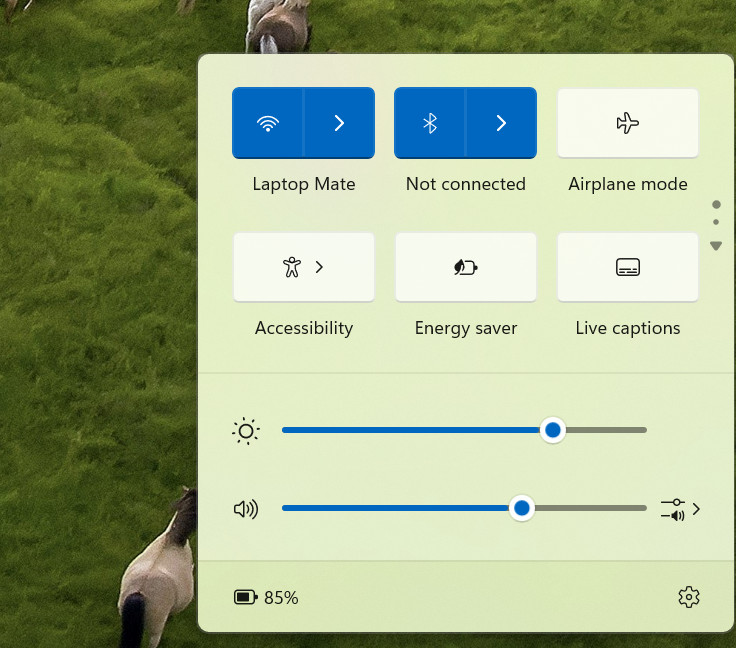Click the Not connected Bluetooth label
This screenshot has width=736, height=648.
[466, 184]
